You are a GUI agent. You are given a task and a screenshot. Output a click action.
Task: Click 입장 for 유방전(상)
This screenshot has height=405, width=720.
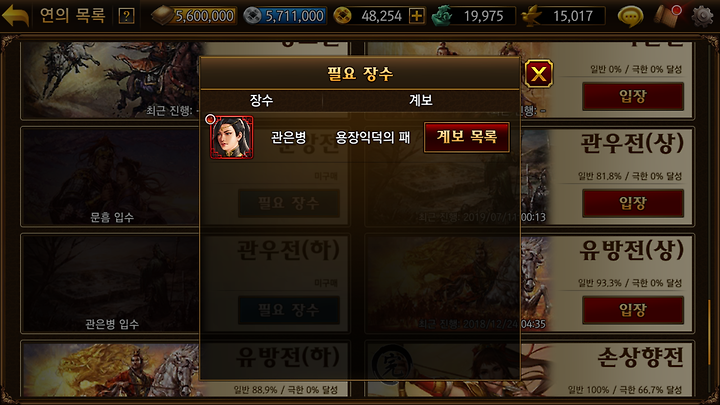point(633,310)
